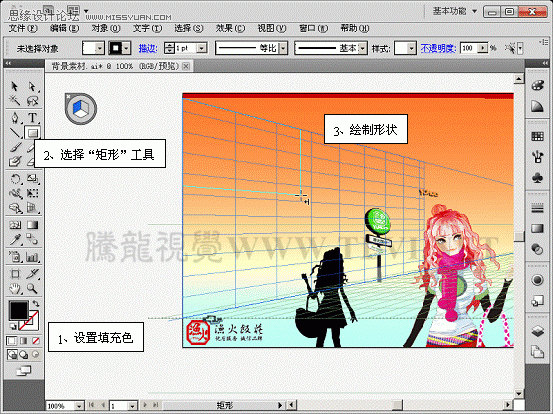This screenshot has width=553, height=414.
Task: Go to next artboard arrow
Action: click(x=145, y=405)
